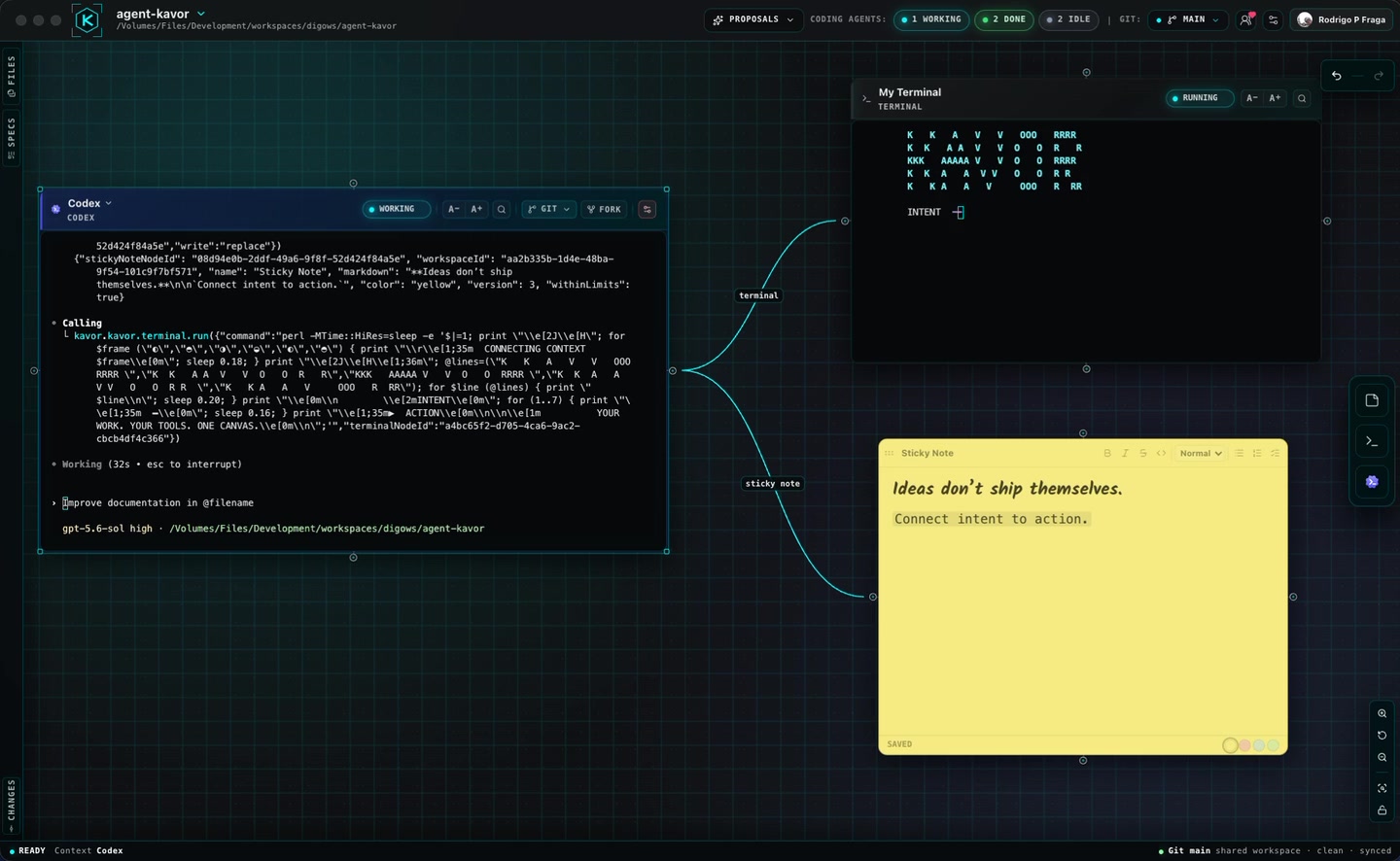This screenshot has height=861, width=1400.
Task: Click the Kavor K logo icon
Action: click(x=87, y=19)
